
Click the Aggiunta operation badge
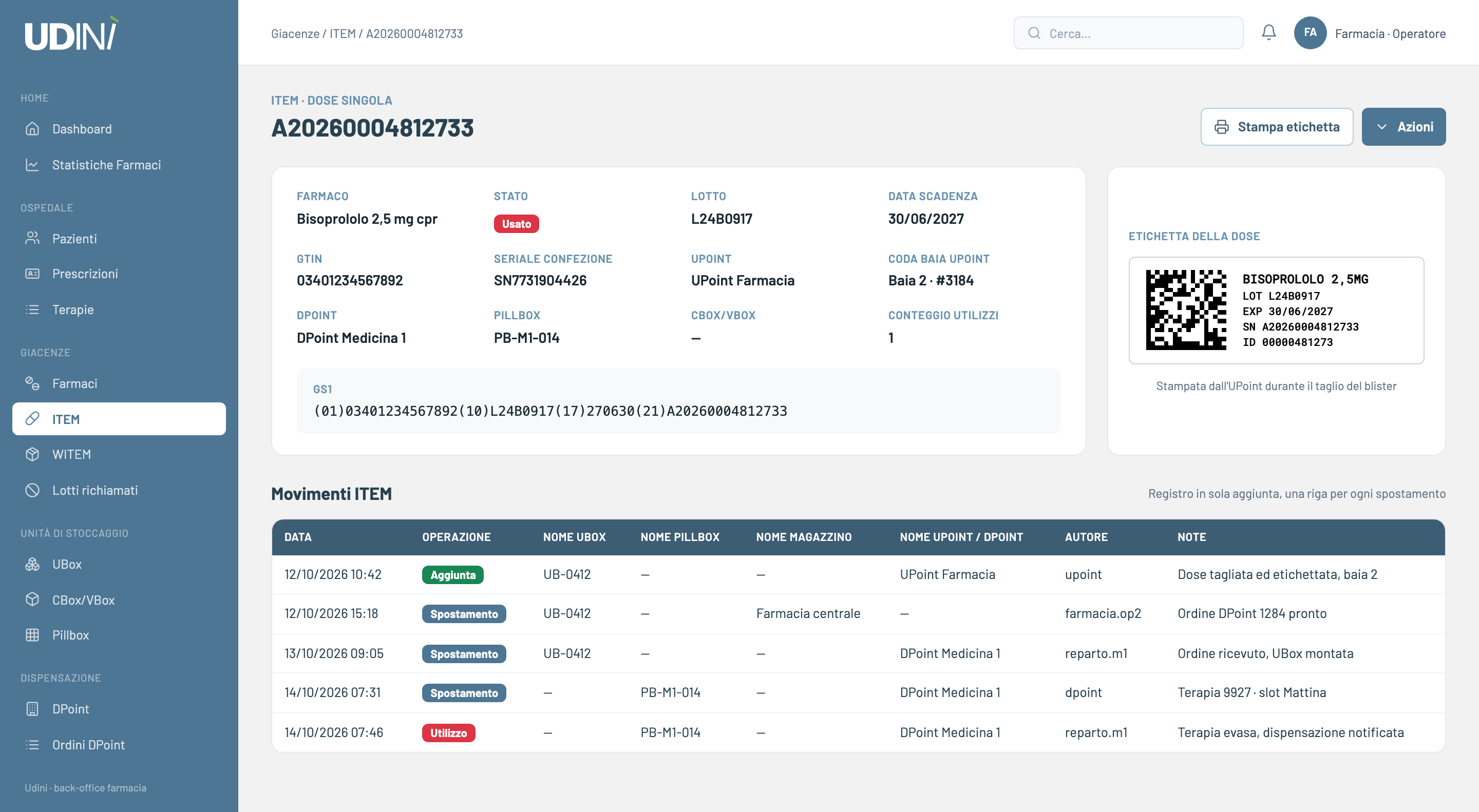coord(452,575)
